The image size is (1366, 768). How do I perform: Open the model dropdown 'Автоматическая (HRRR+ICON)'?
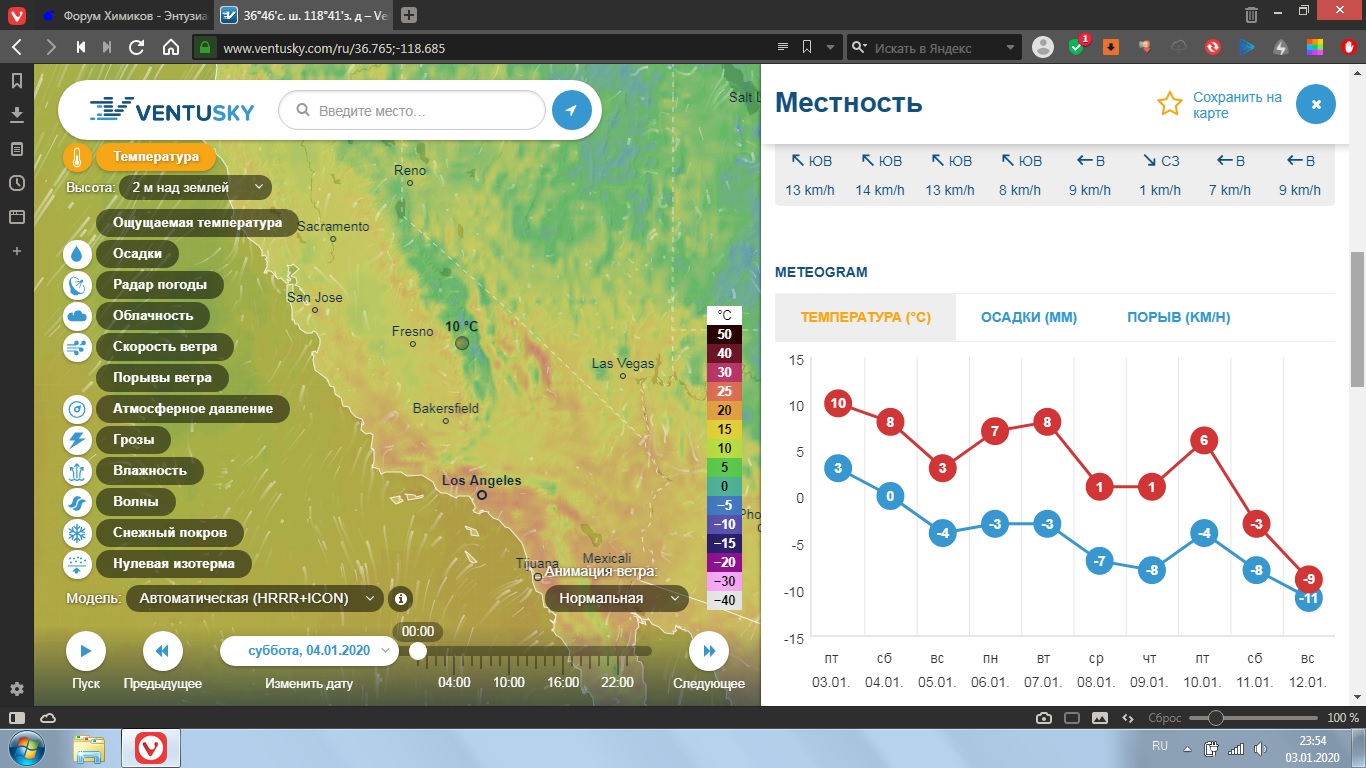click(x=255, y=599)
